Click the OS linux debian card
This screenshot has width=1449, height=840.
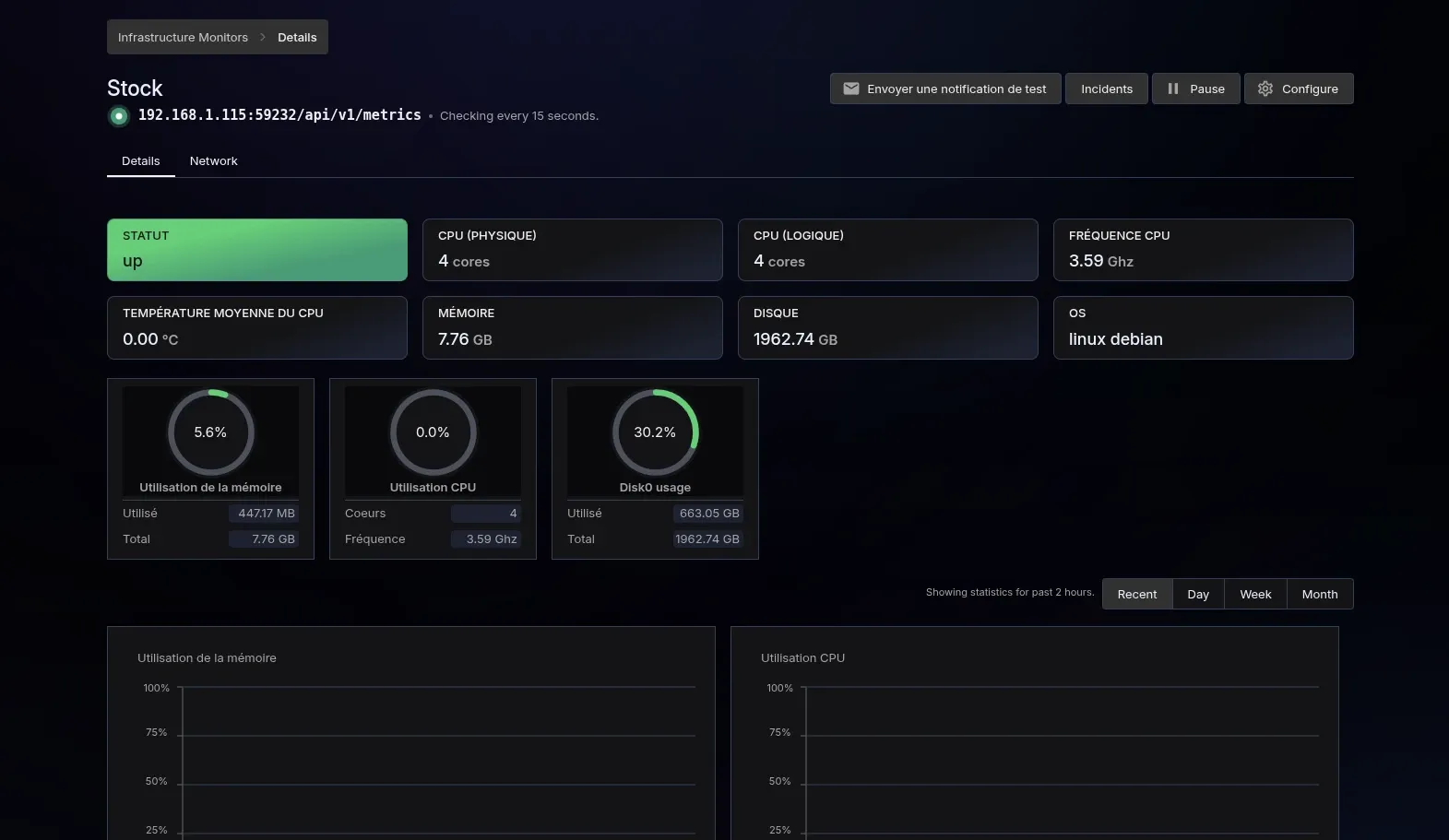tap(1203, 327)
